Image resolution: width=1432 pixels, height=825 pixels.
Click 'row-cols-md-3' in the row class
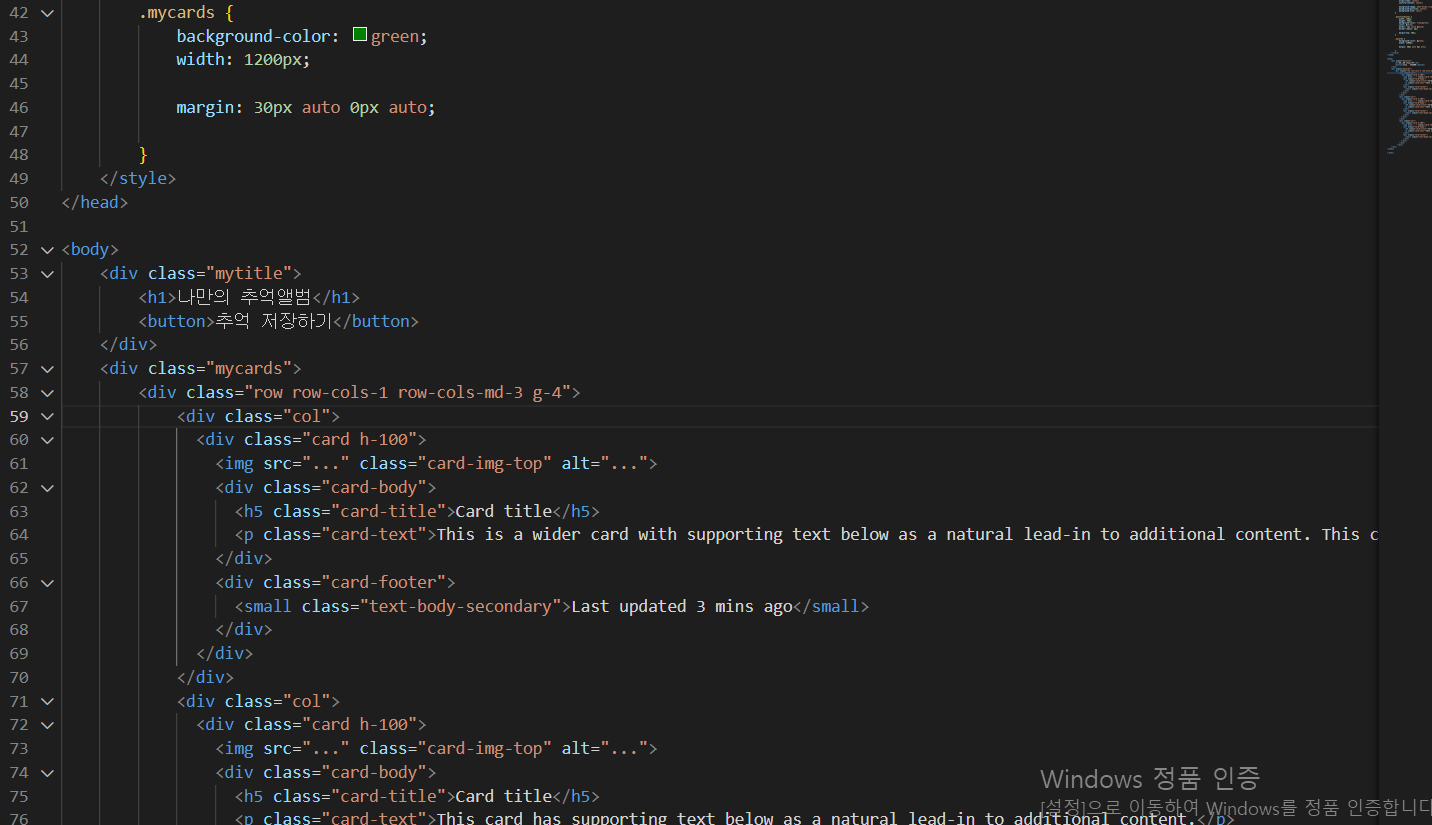point(460,392)
